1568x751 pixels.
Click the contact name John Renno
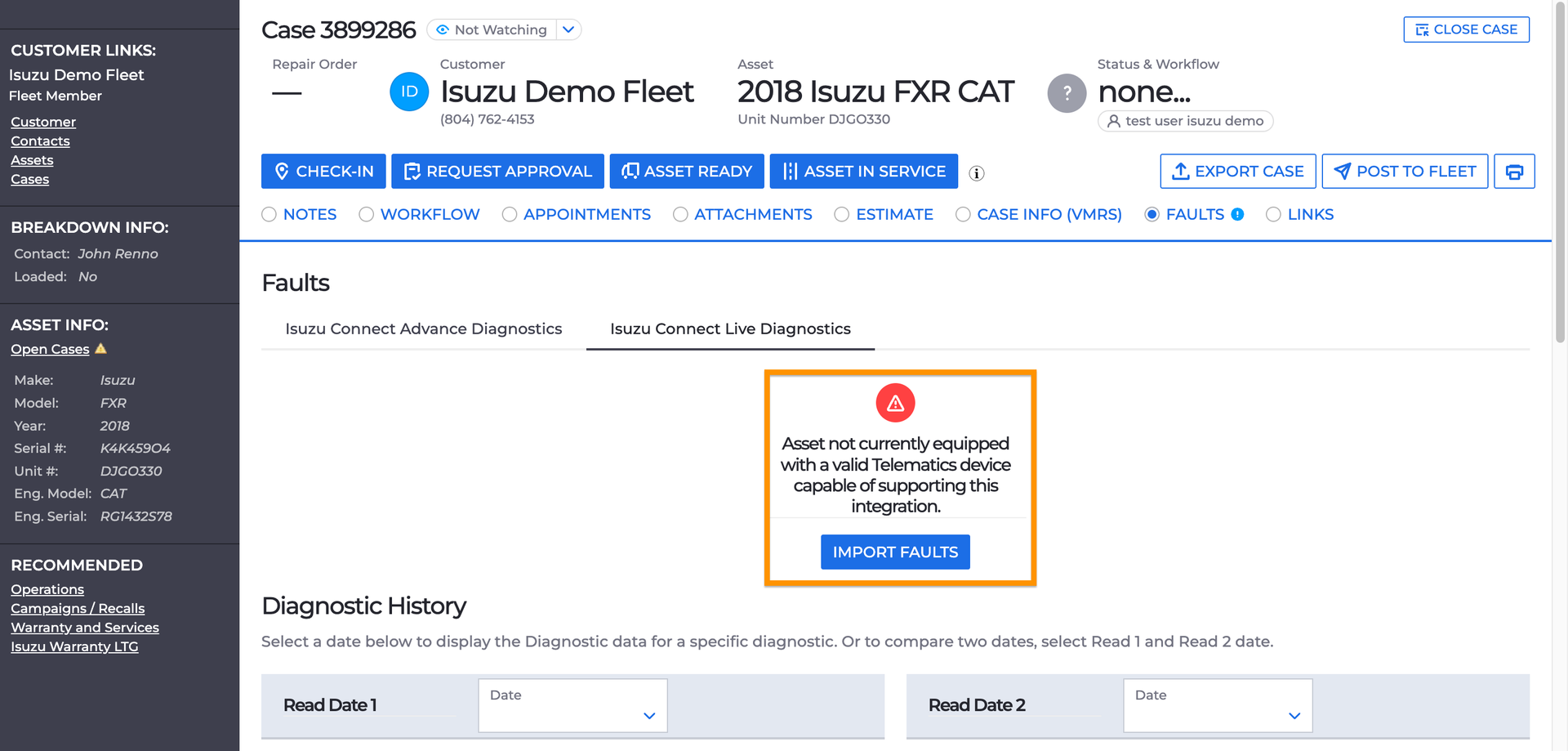pyautogui.click(x=118, y=254)
